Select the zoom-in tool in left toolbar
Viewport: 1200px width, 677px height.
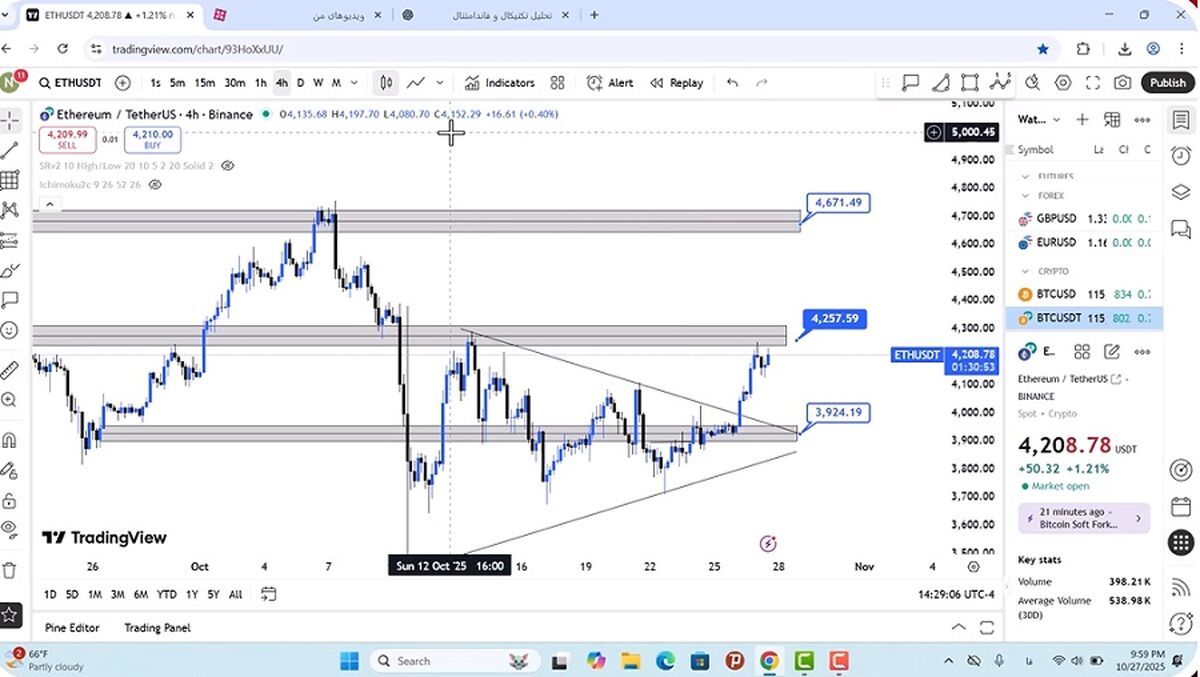click(10, 400)
